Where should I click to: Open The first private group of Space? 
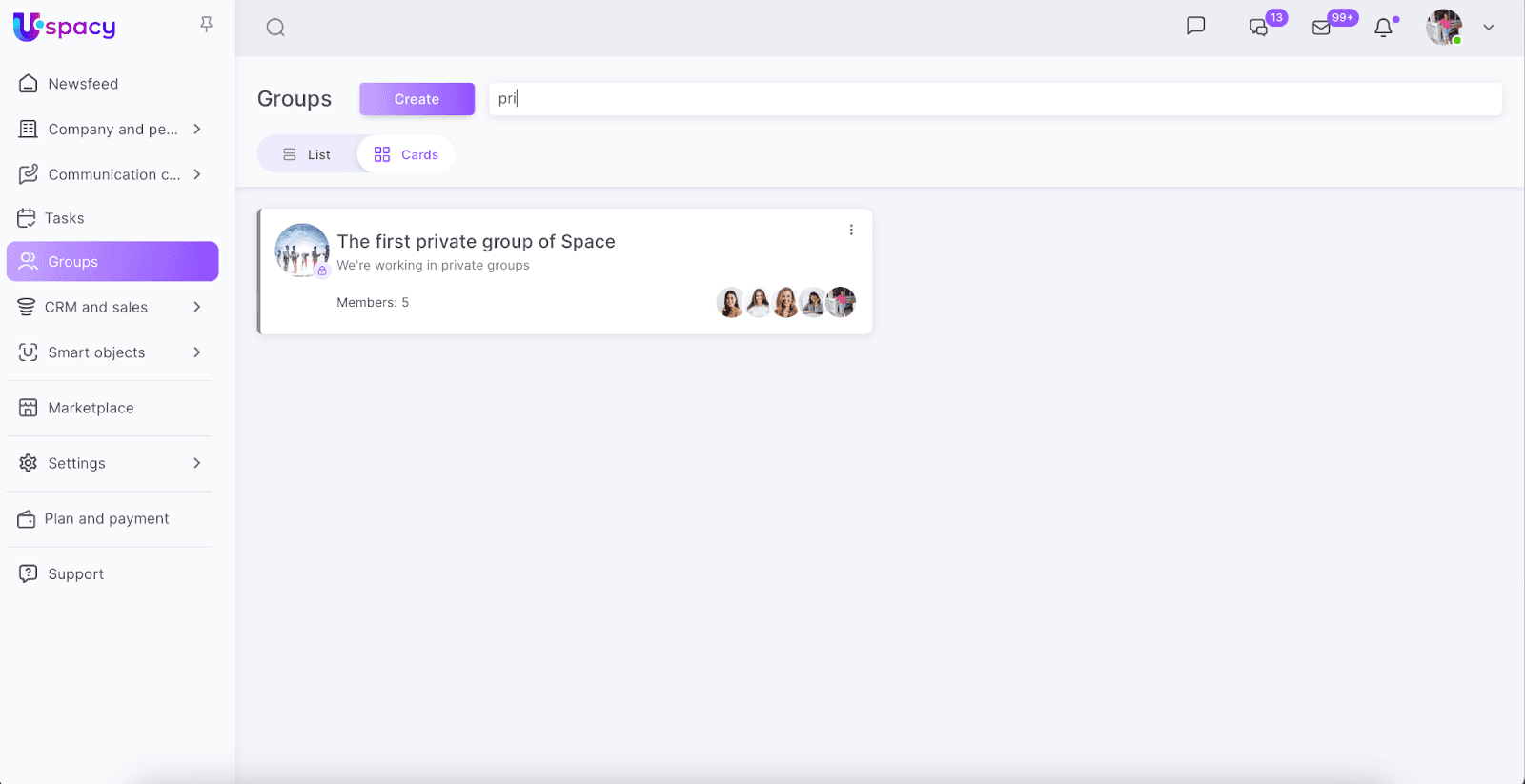tap(476, 242)
